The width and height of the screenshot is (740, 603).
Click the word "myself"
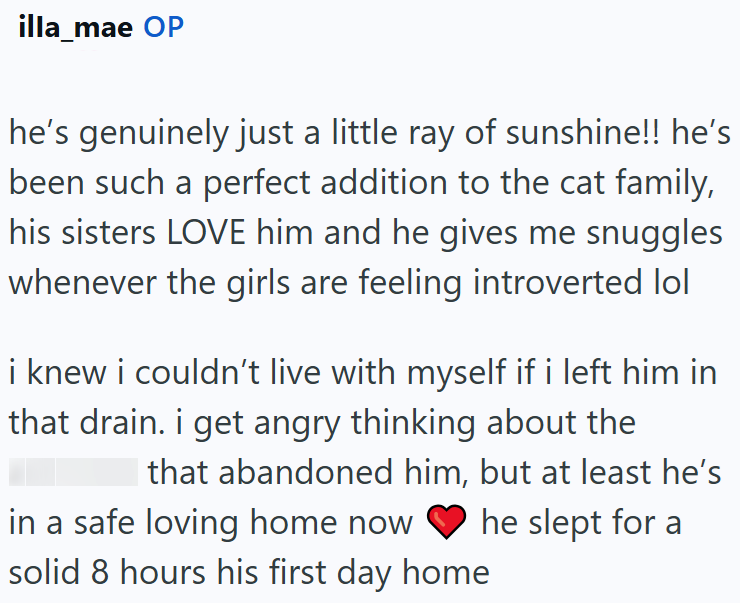[x=457, y=374]
